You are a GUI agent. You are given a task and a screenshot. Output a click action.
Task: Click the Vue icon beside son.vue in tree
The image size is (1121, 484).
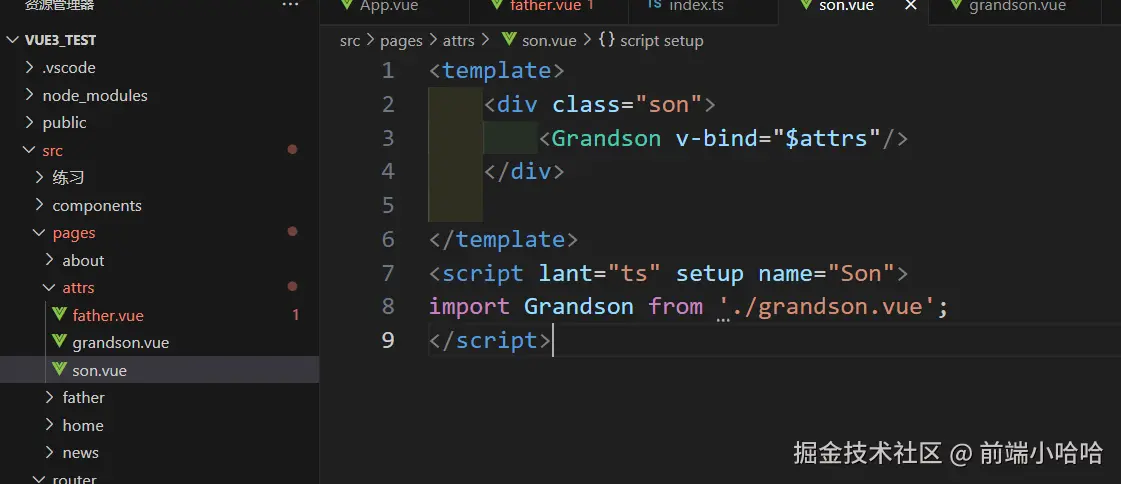59,370
